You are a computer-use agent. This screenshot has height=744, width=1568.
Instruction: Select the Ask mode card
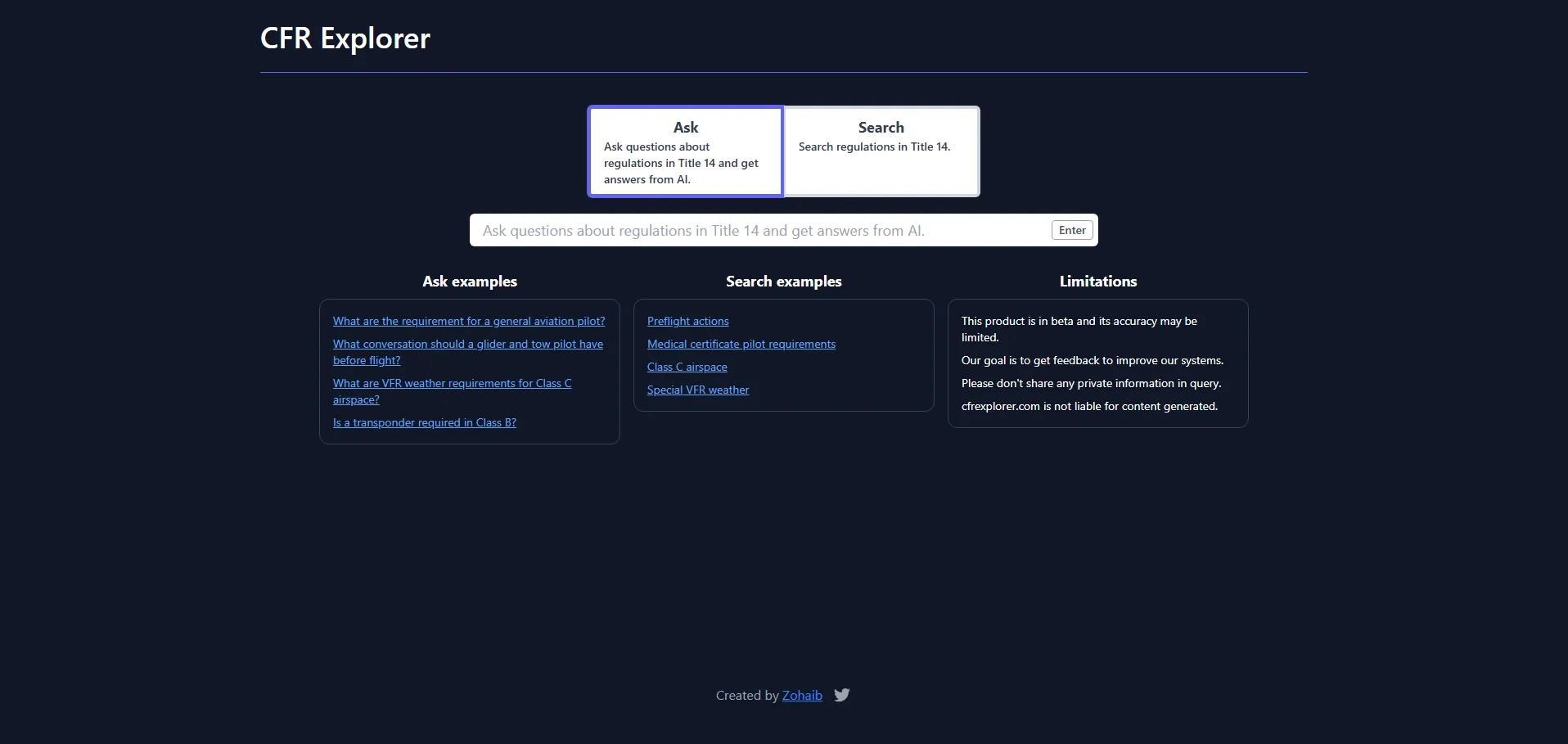pyautogui.click(x=685, y=152)
